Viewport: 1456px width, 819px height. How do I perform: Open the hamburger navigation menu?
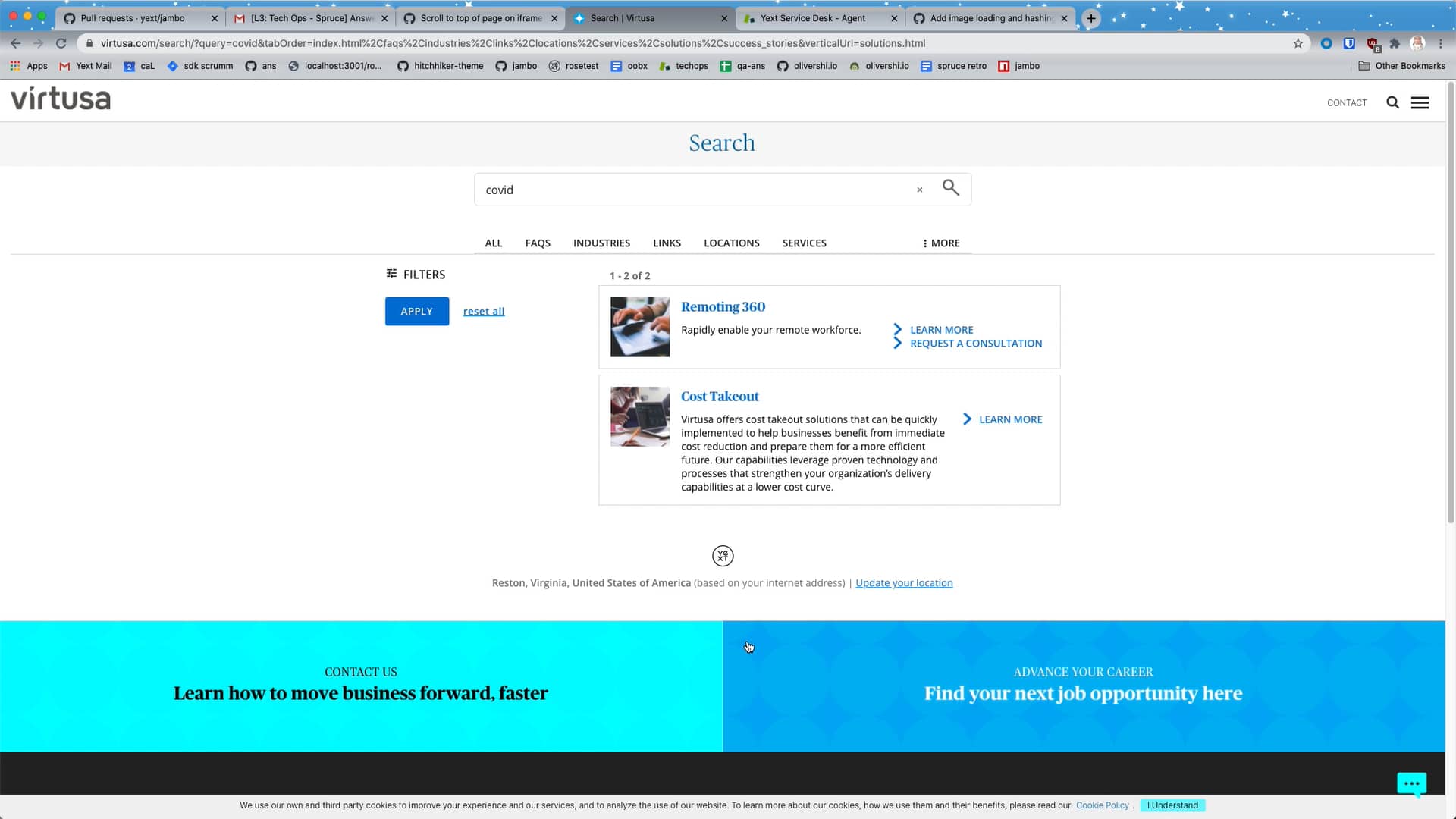pos(1420,102)
